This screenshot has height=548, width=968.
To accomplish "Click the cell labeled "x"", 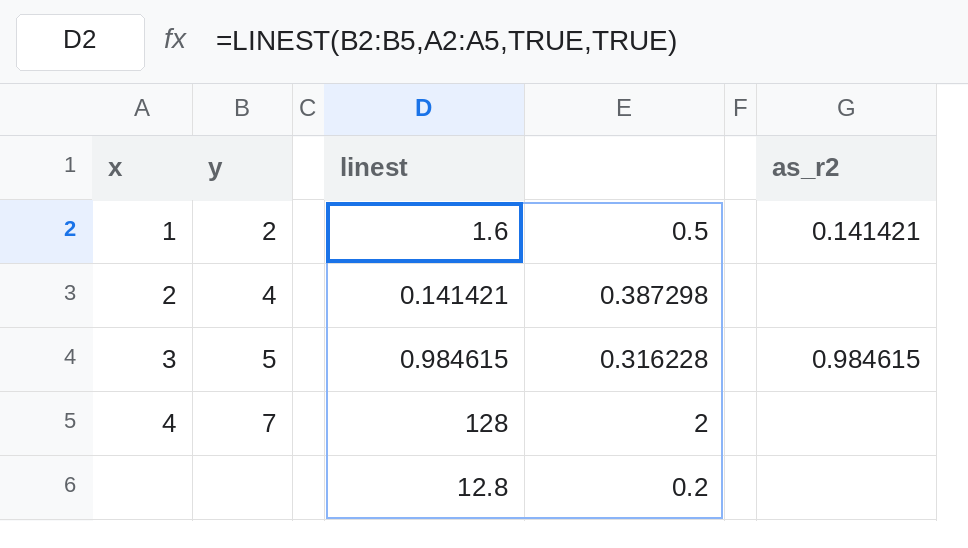I will (143, 168).
